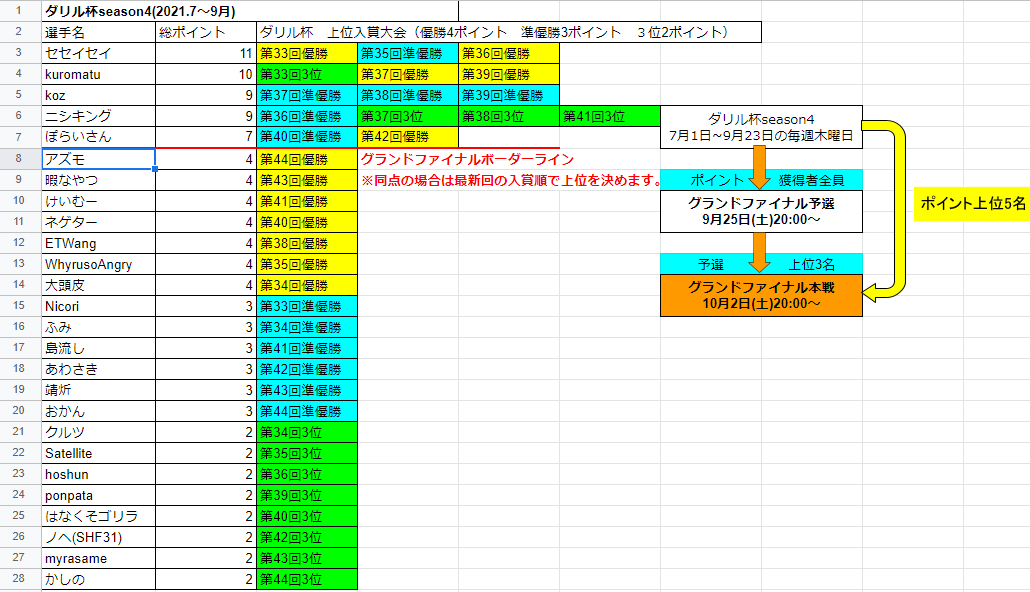Viewport: 1030px width, 592px height.
Task: Click the points total 10 for kuromatu
Action: [206, 74]
